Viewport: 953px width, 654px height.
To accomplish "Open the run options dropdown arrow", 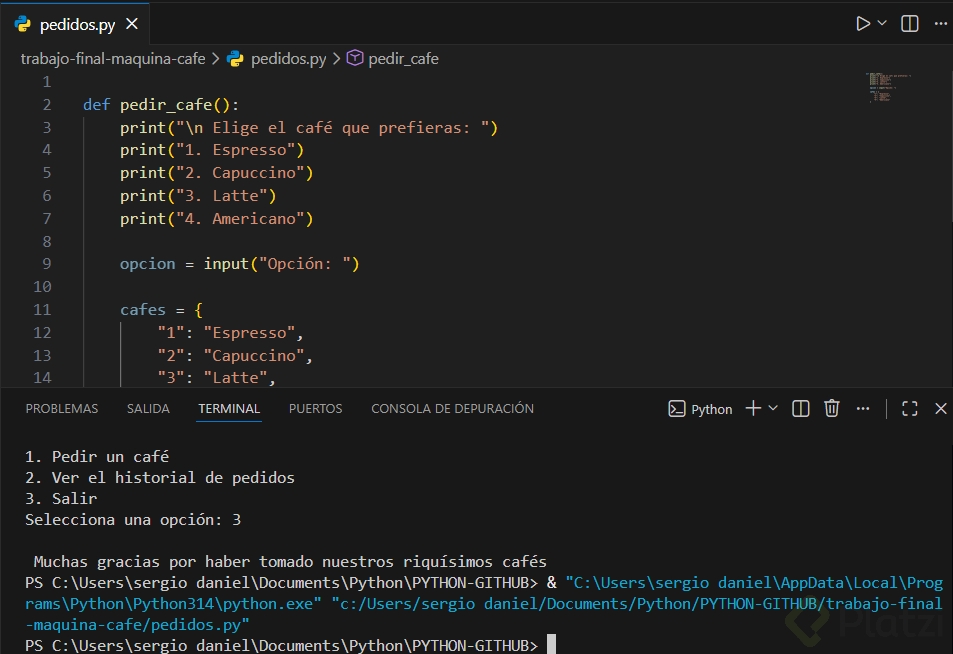I will pos(882,23).
